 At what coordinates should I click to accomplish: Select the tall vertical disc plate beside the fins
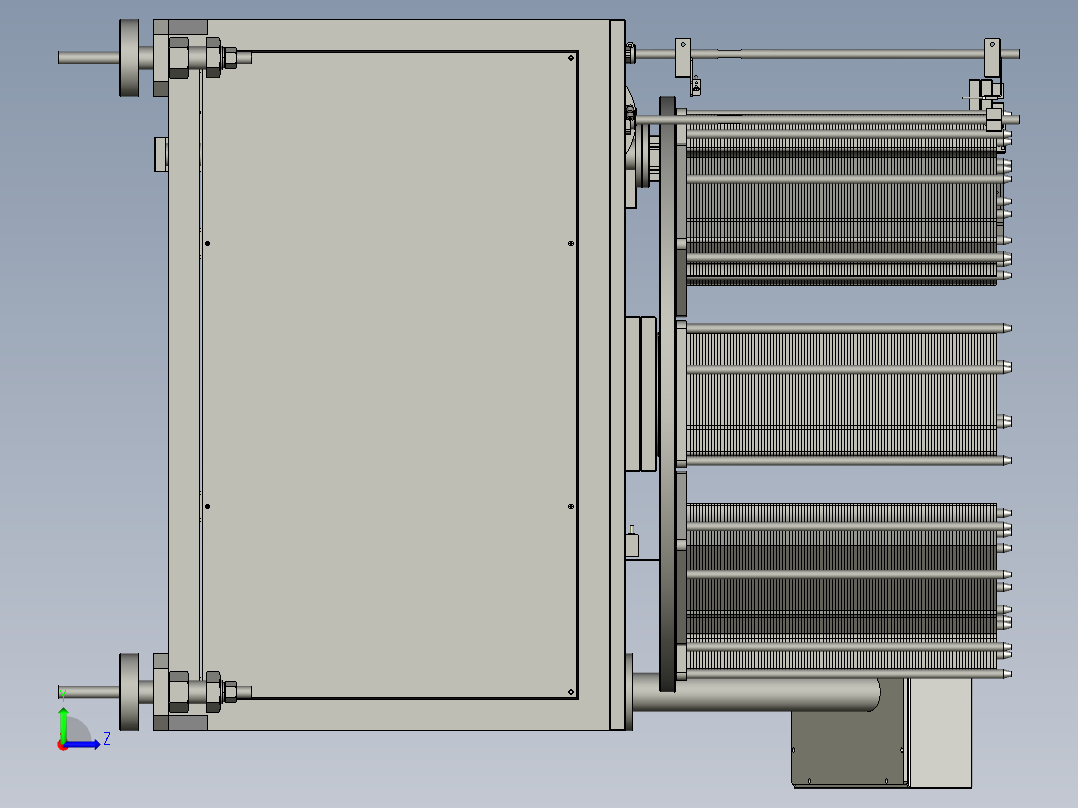coord(668,394)
